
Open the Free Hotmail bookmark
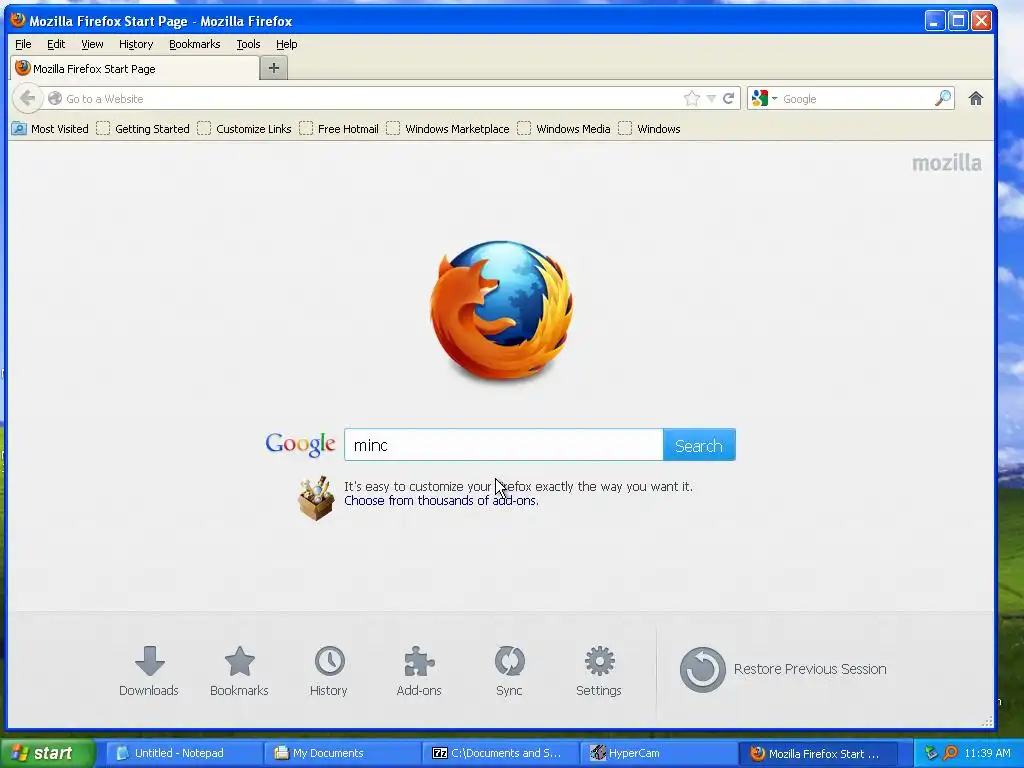[x=339, y=129]
